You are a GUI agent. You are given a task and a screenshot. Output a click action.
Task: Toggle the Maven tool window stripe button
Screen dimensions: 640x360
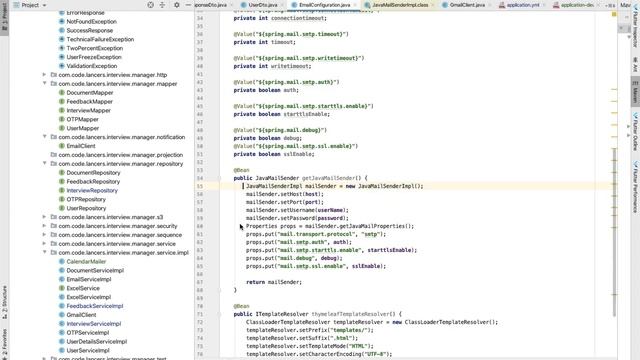635,92
